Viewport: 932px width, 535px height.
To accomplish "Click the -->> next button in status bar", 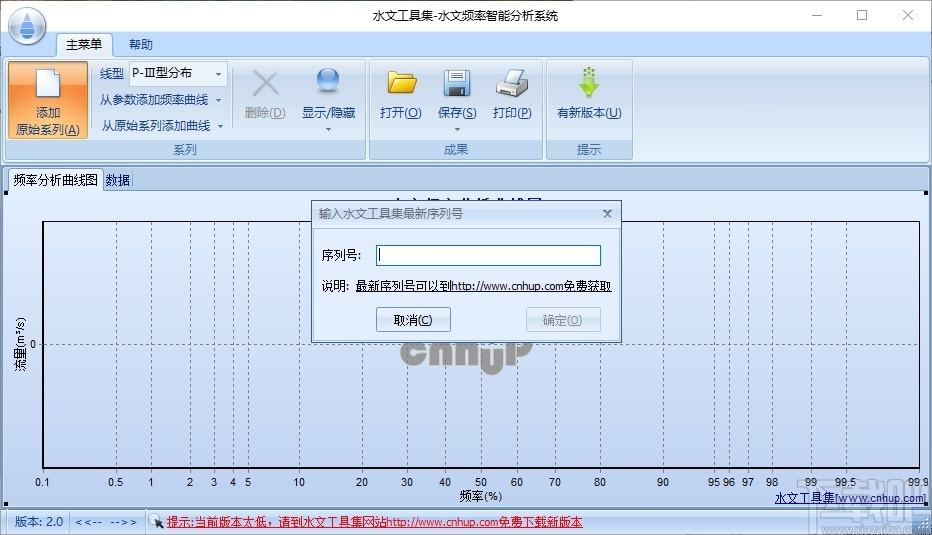I will pos(124,522).
